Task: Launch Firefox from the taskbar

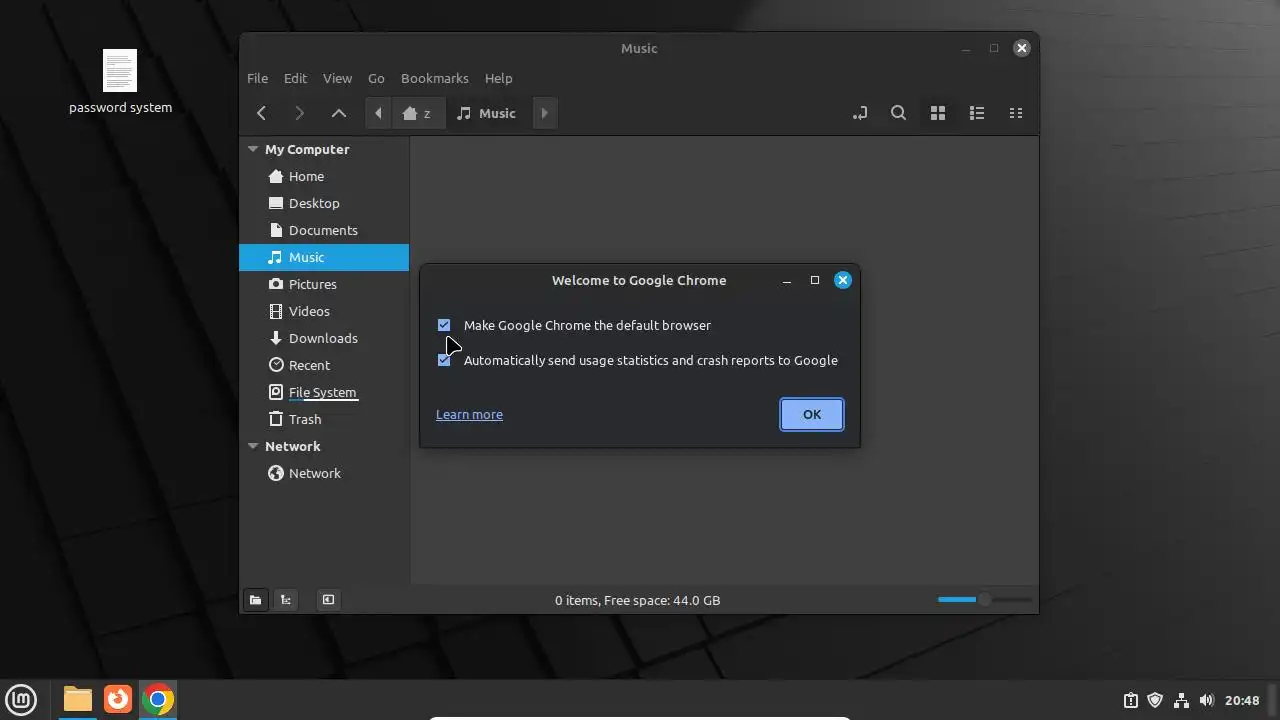Action: (x=118, y=699)
